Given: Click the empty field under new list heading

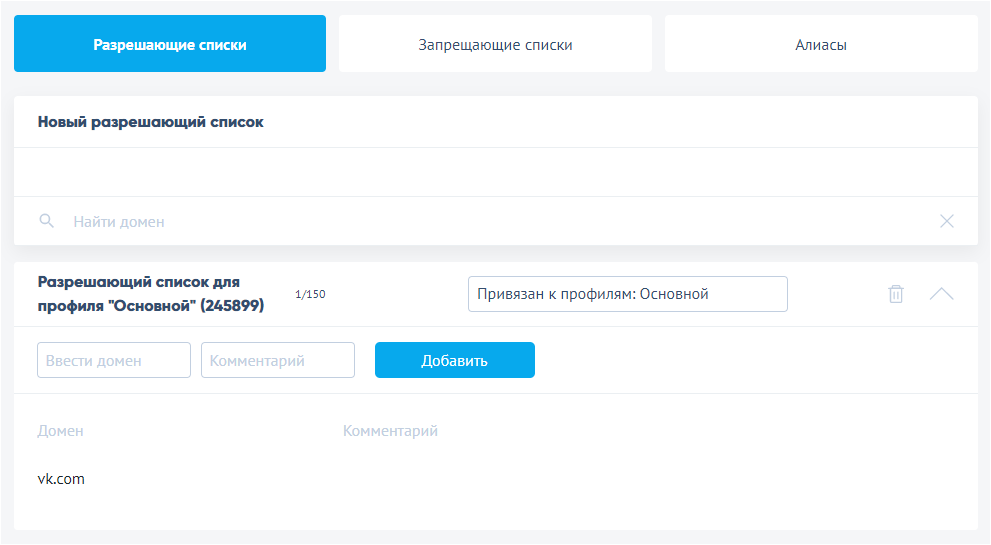Looking at the screenshot, I should click(x=495, y=172).
